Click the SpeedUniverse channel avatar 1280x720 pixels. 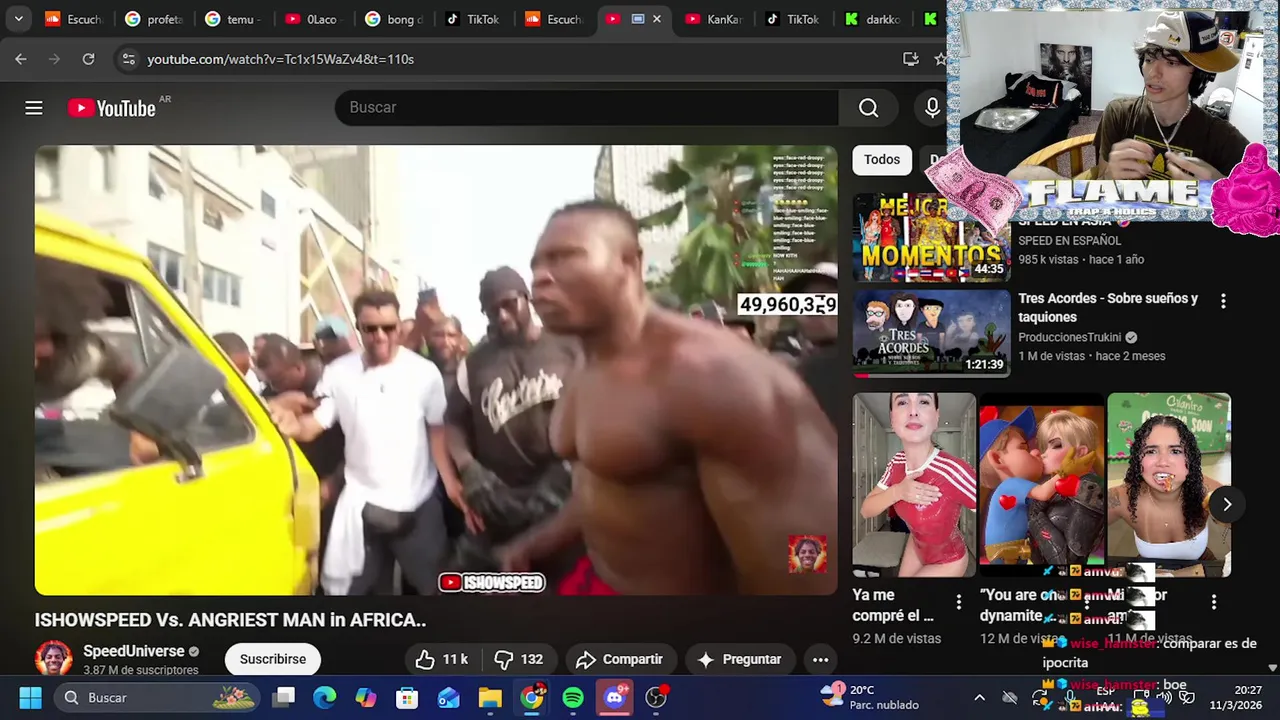[53, 659]
